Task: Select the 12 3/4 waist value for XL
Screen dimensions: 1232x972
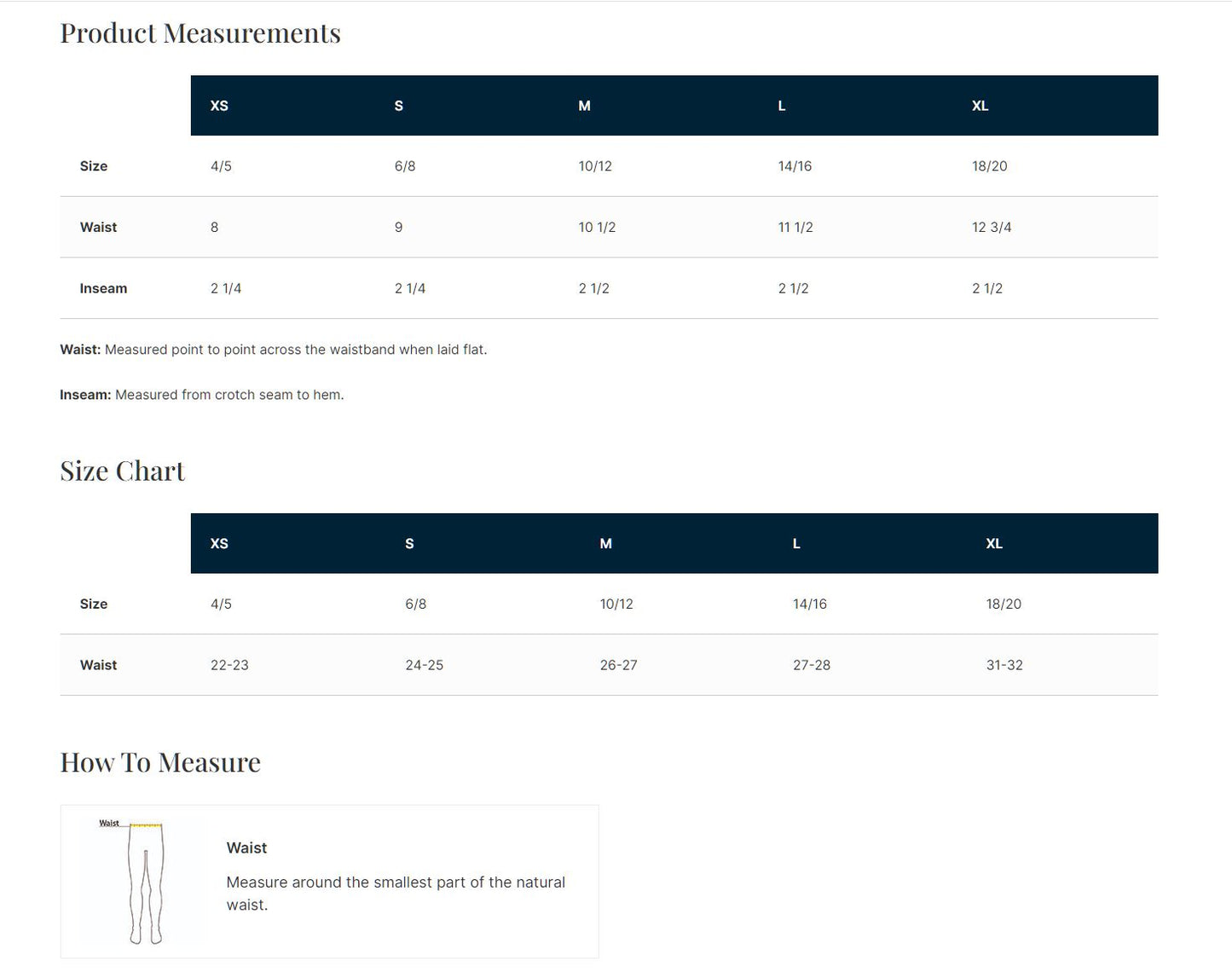Action: (992, 227)
